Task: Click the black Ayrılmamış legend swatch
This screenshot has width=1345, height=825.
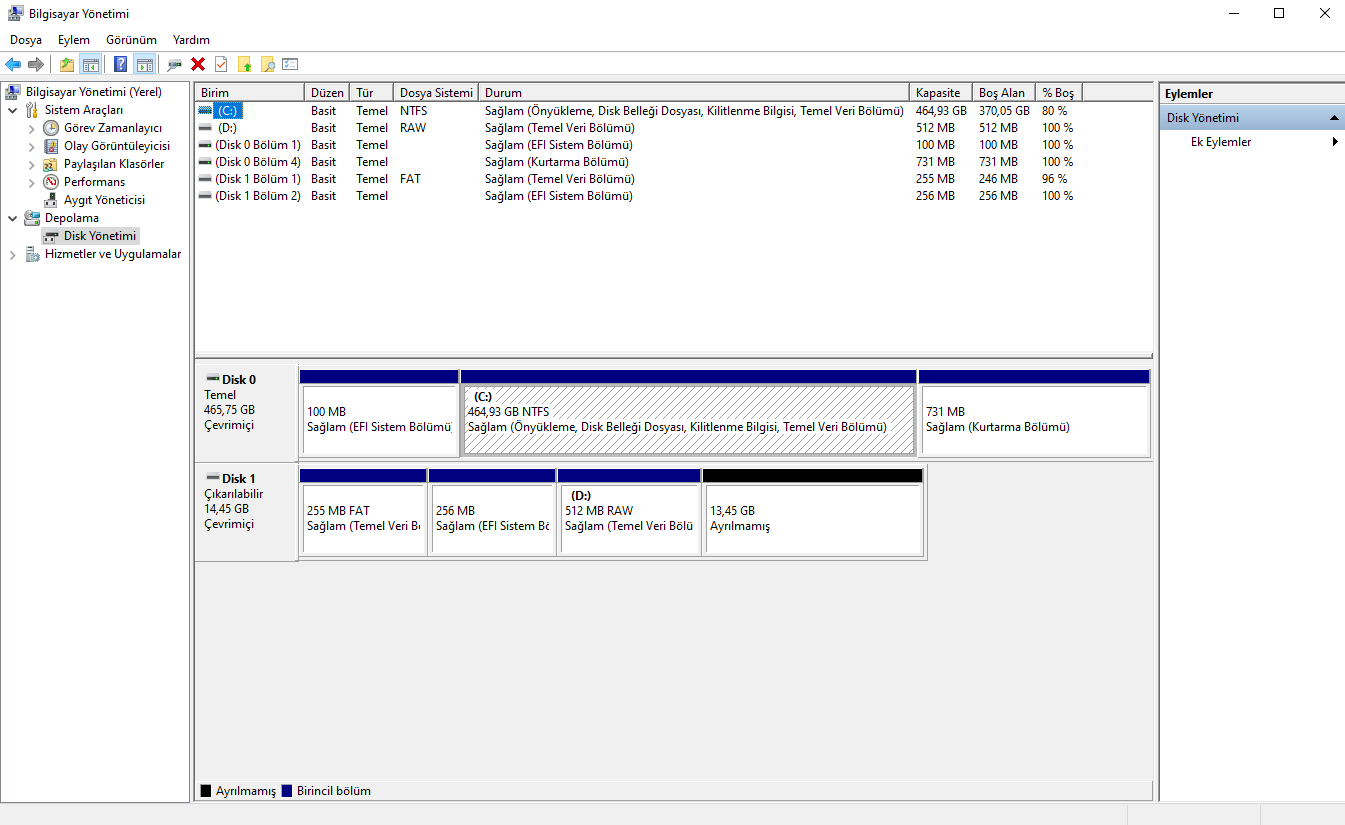Action: click(206, 791)
